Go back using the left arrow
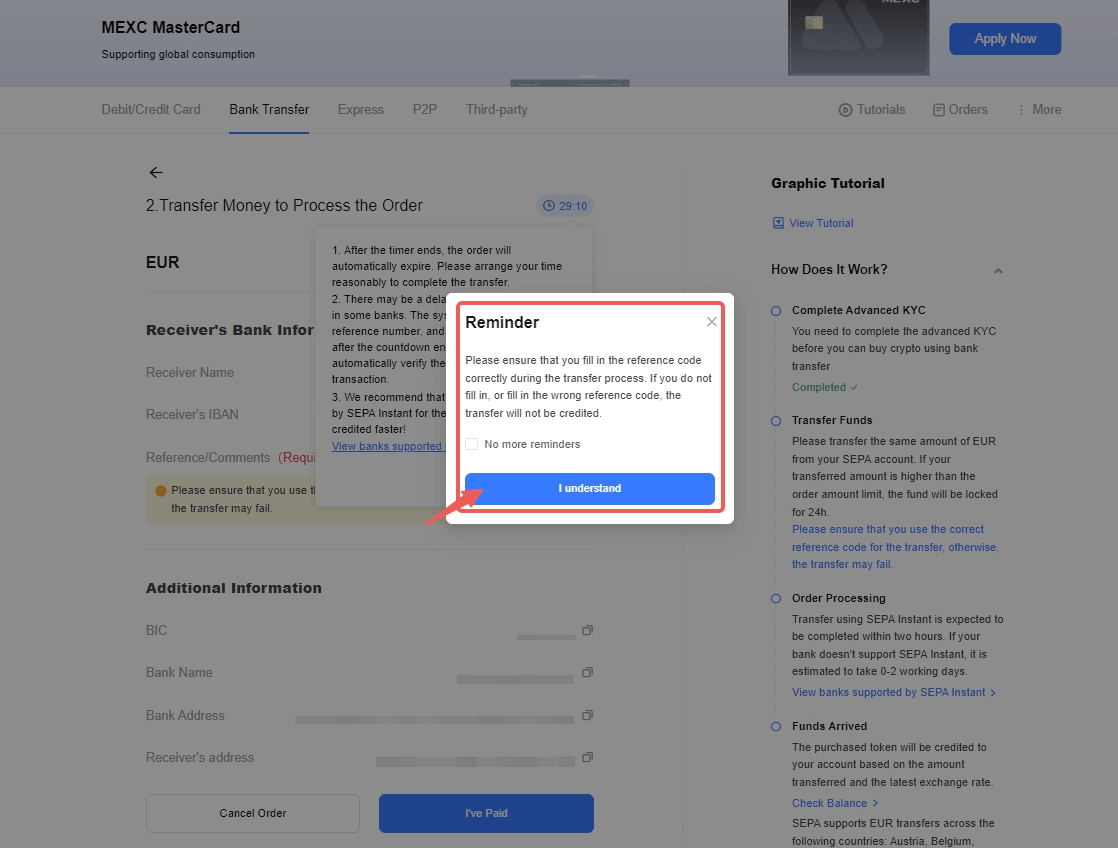Viewport: 1118px width, 848px height. [x=156, y=173]
